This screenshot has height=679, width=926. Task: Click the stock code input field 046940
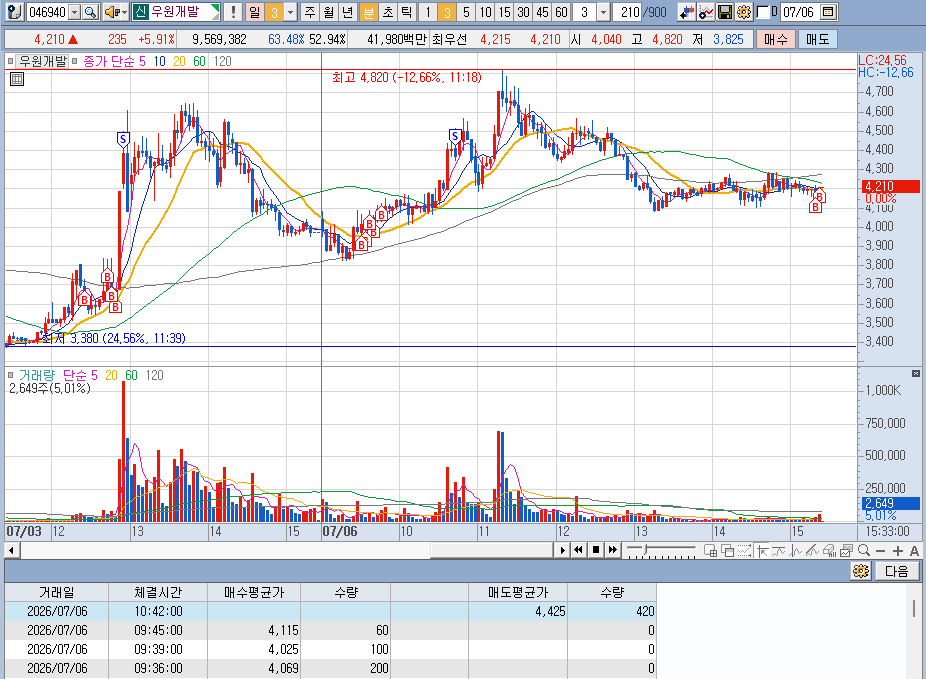[47, 12]
